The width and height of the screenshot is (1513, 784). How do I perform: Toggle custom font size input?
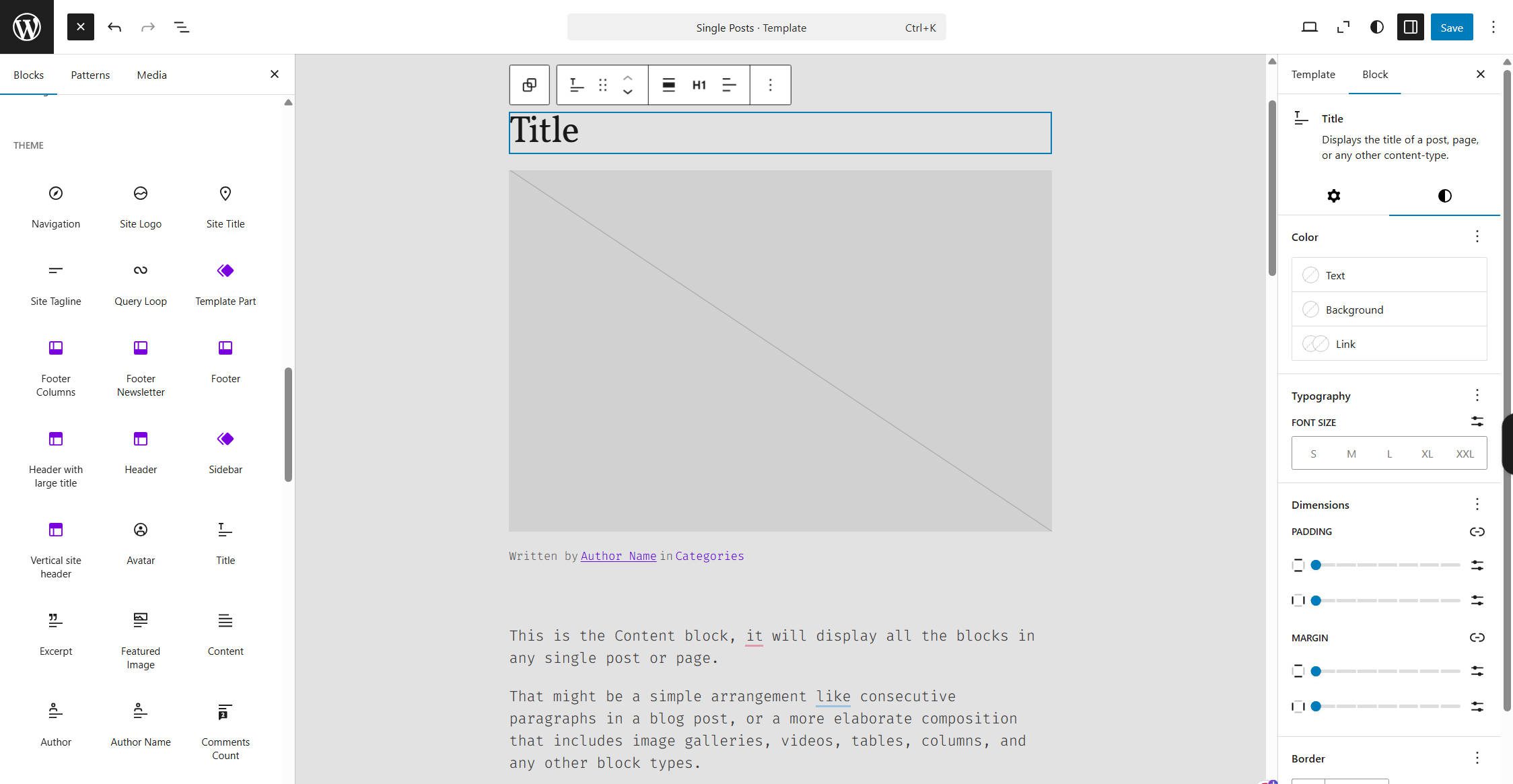(x=1477, y=422)
